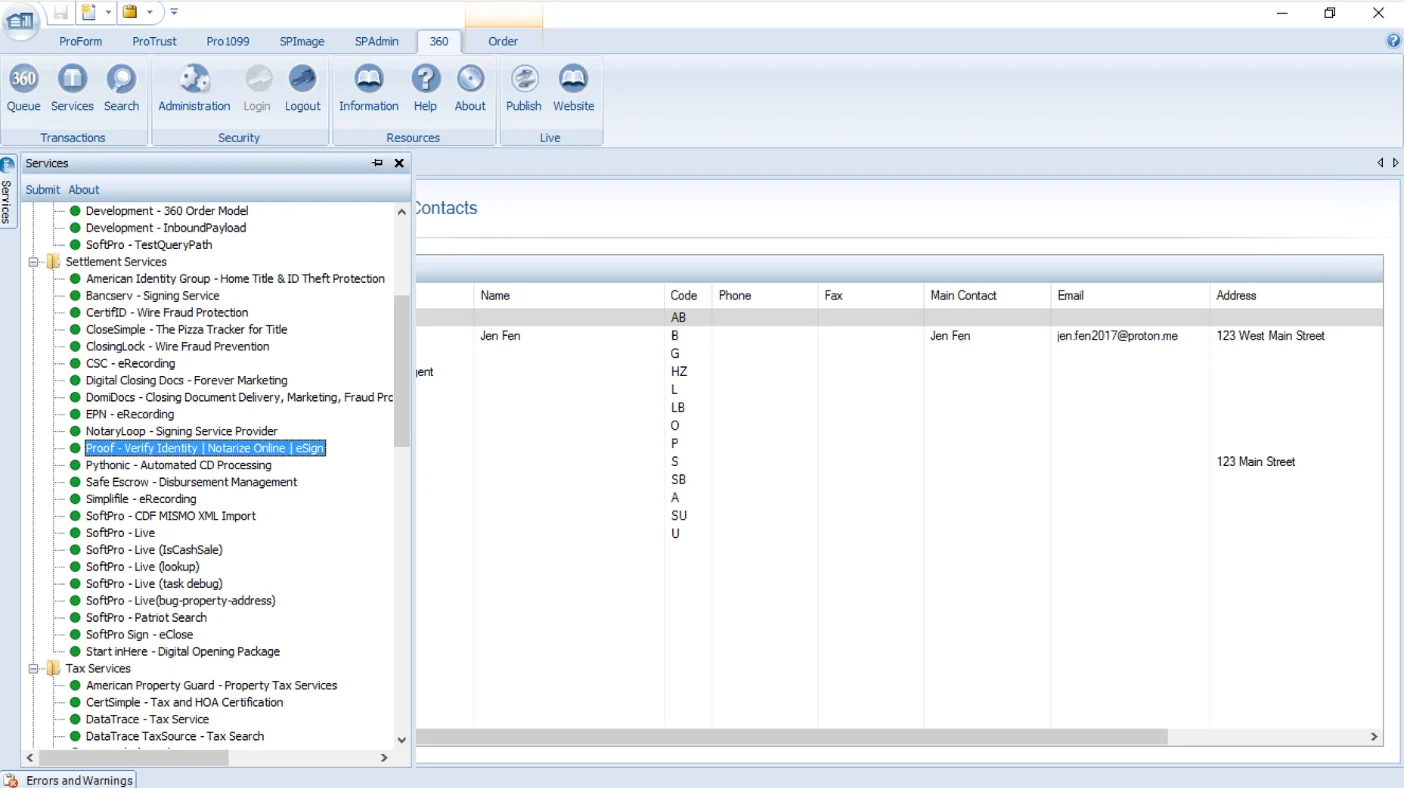Click the Settlement Services folder icon
This screenshot has height=788, width=1404.
[53, 261]
